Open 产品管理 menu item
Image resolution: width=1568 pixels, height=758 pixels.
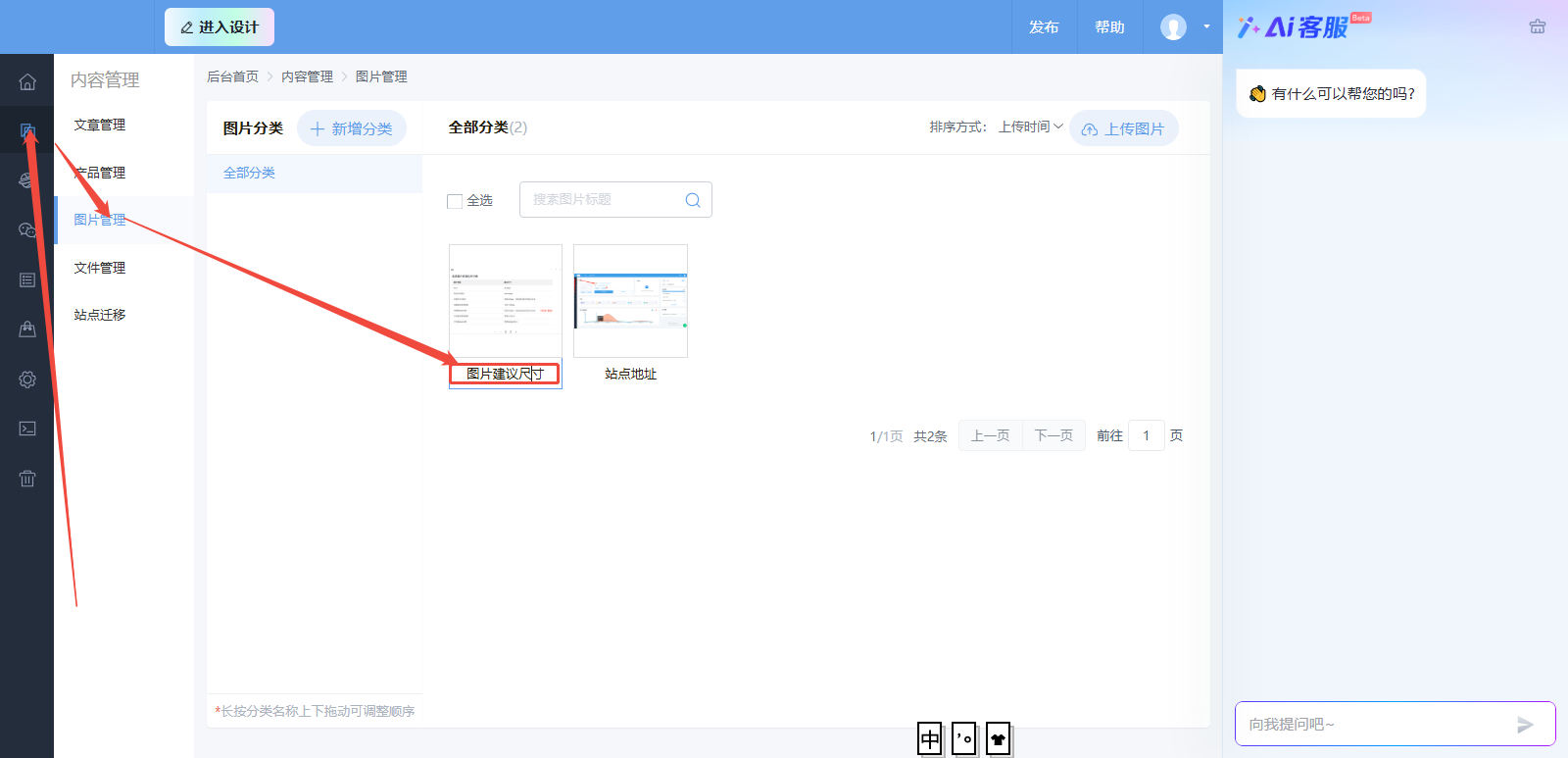click(x=100, y=173)
